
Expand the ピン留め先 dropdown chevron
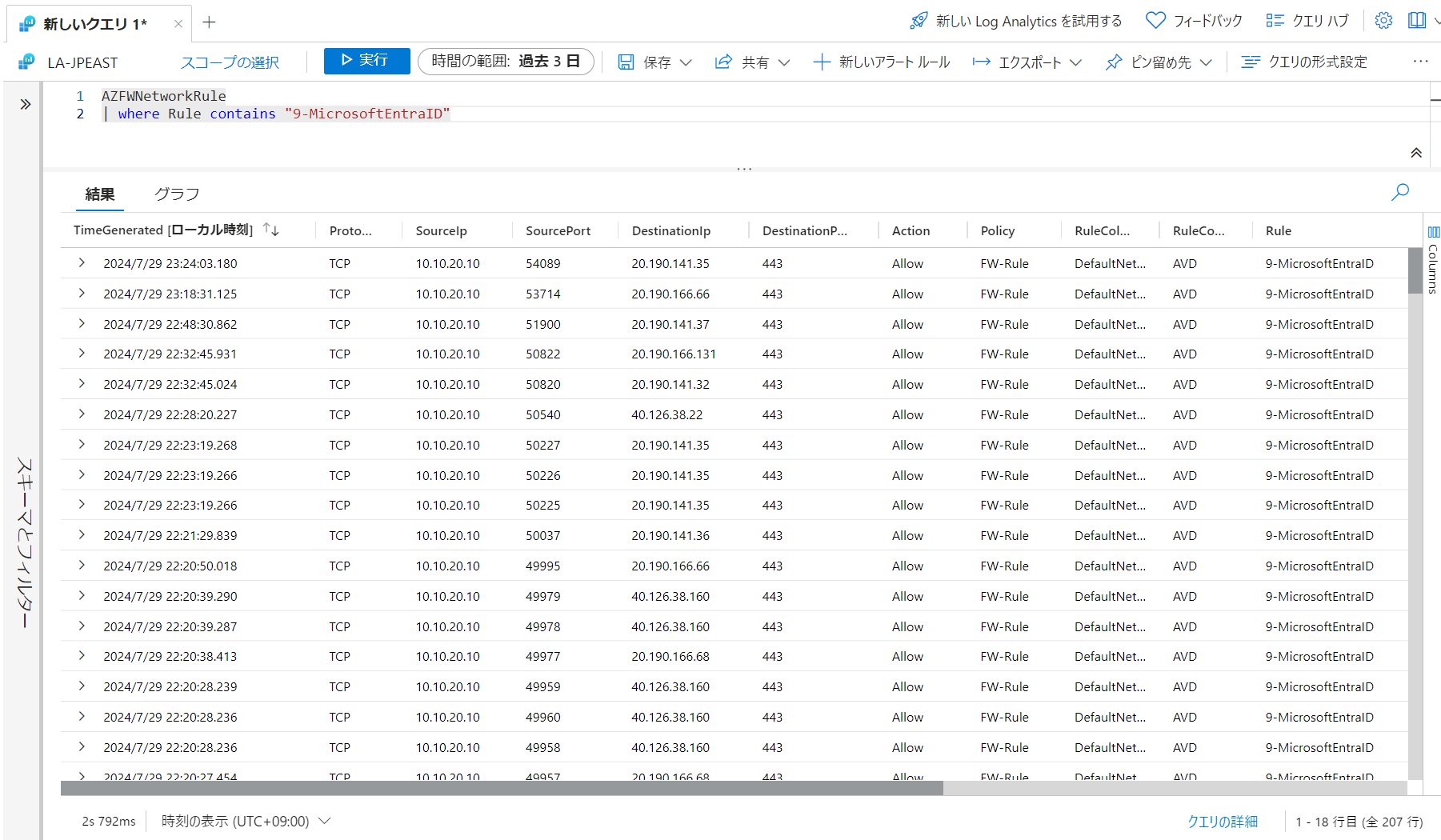coord(1206,62)
